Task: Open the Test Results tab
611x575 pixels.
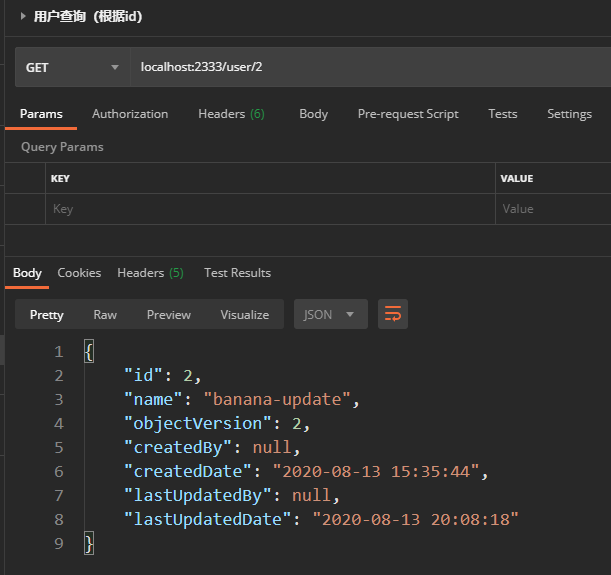Action: click(237, 272)
